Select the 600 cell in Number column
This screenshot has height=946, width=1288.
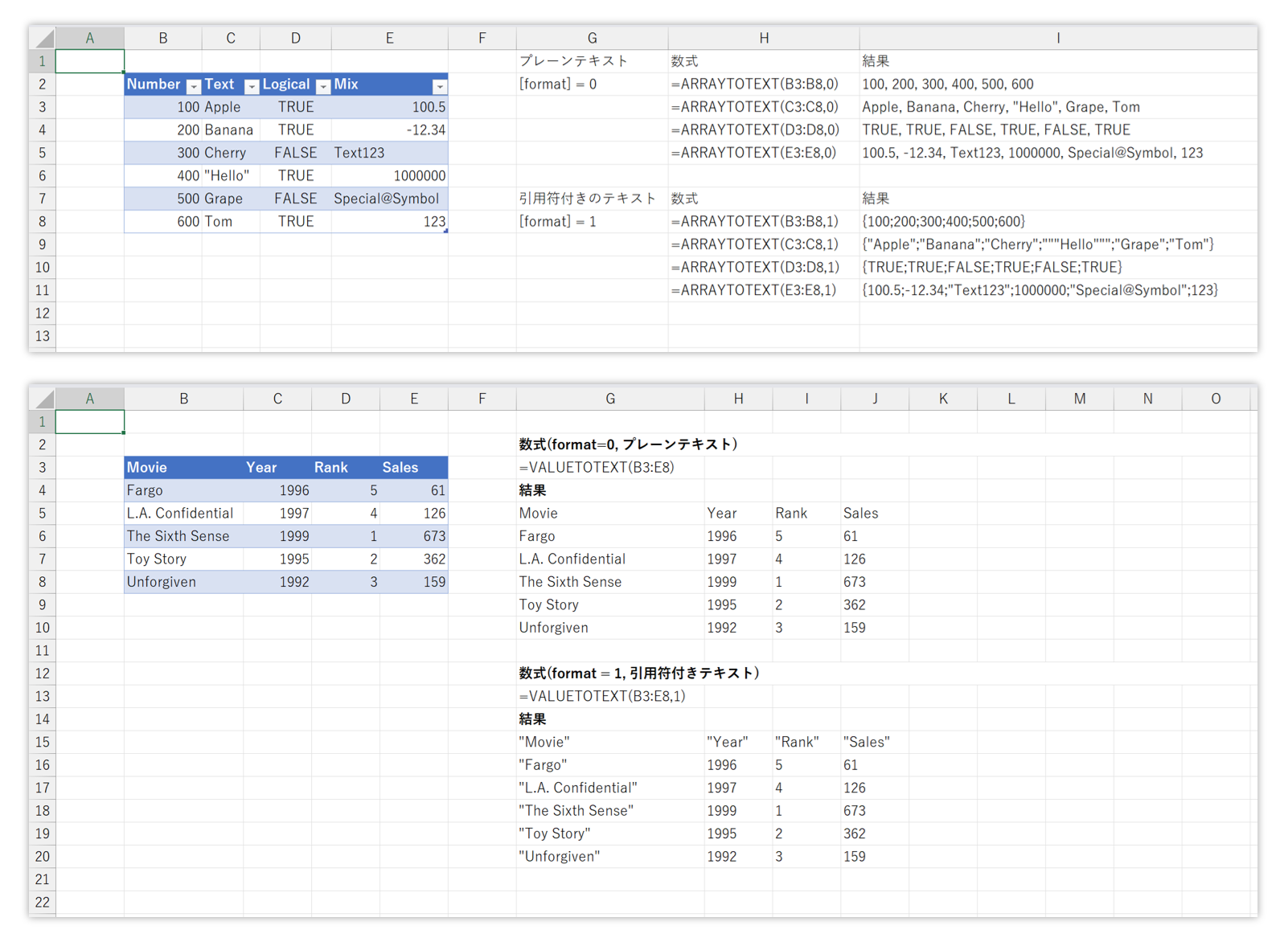162,221
